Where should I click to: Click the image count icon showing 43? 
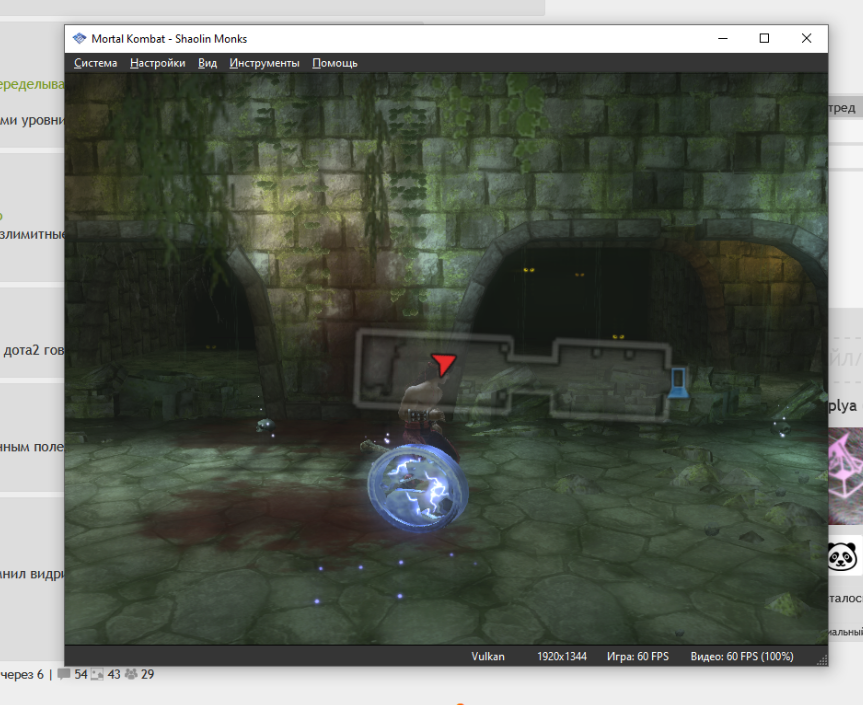tap(97, 674)
